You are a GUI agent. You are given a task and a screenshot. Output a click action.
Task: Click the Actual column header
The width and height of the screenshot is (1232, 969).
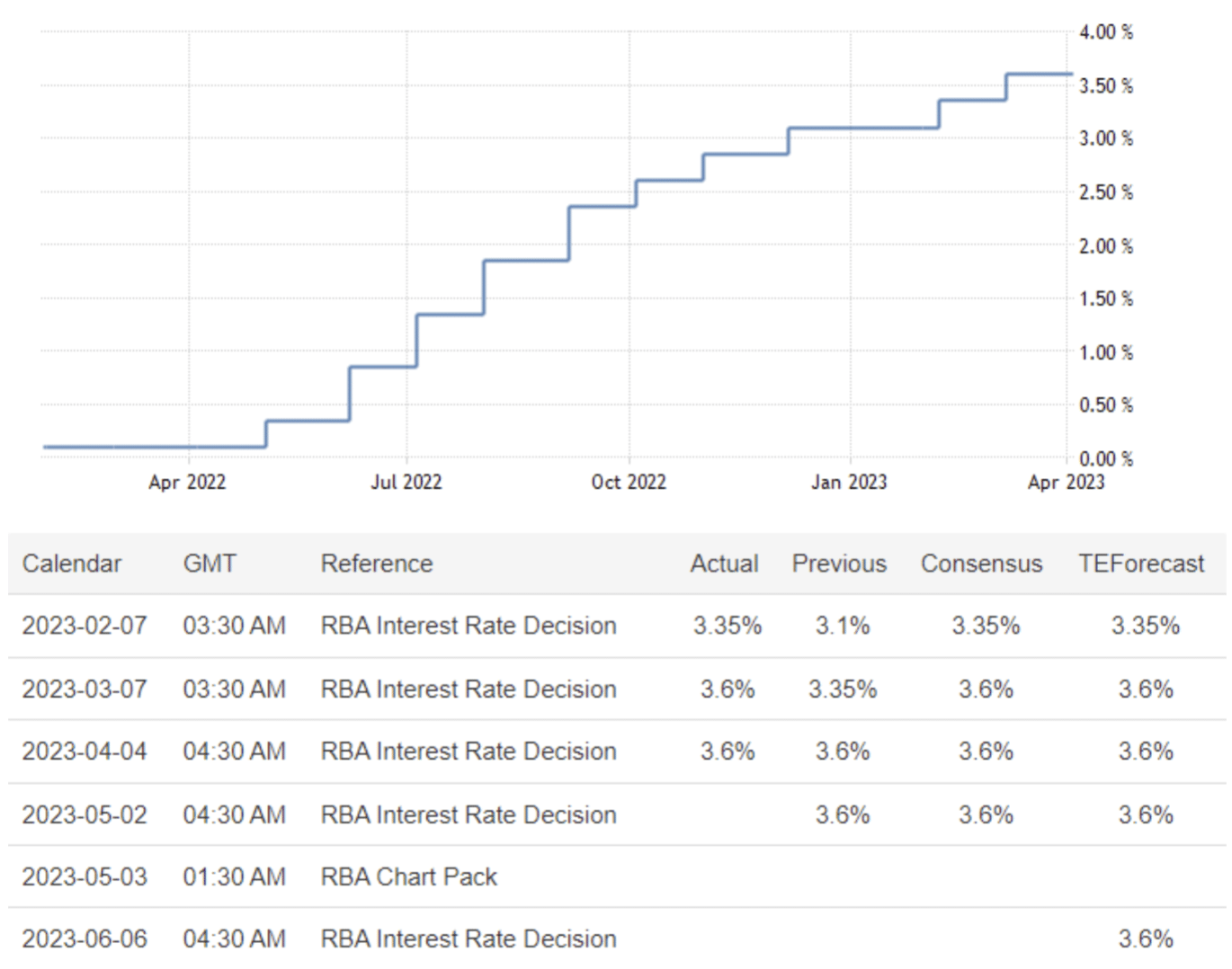[724, 564]
